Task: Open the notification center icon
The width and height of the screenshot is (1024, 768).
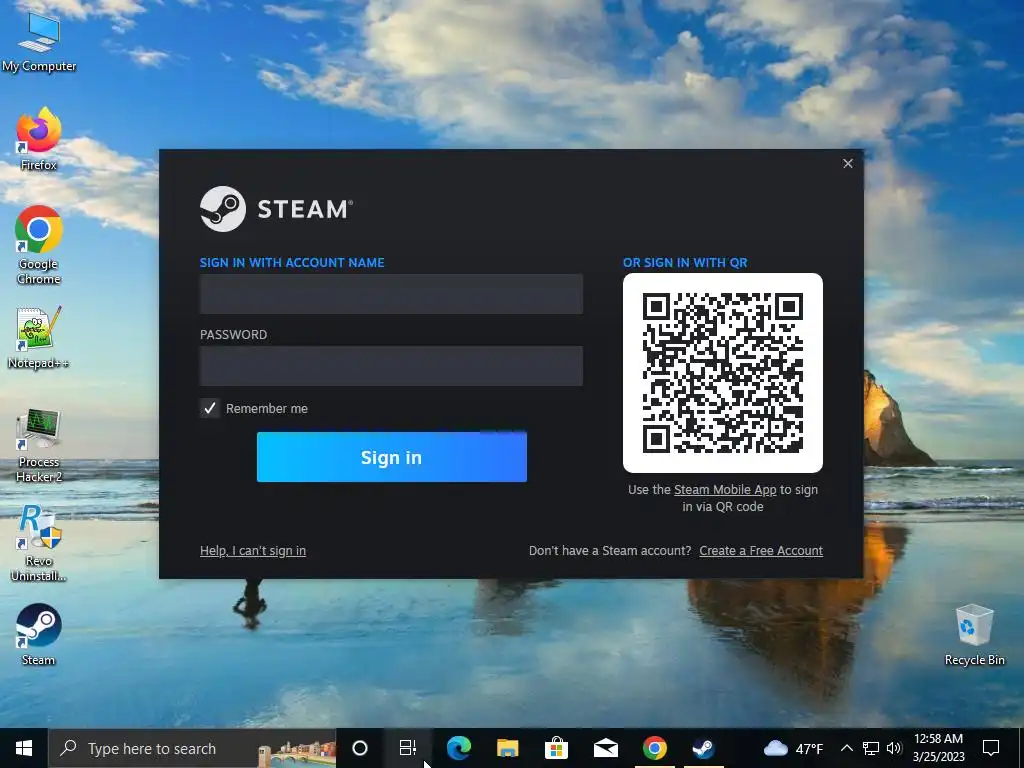Action: [991, 748]
